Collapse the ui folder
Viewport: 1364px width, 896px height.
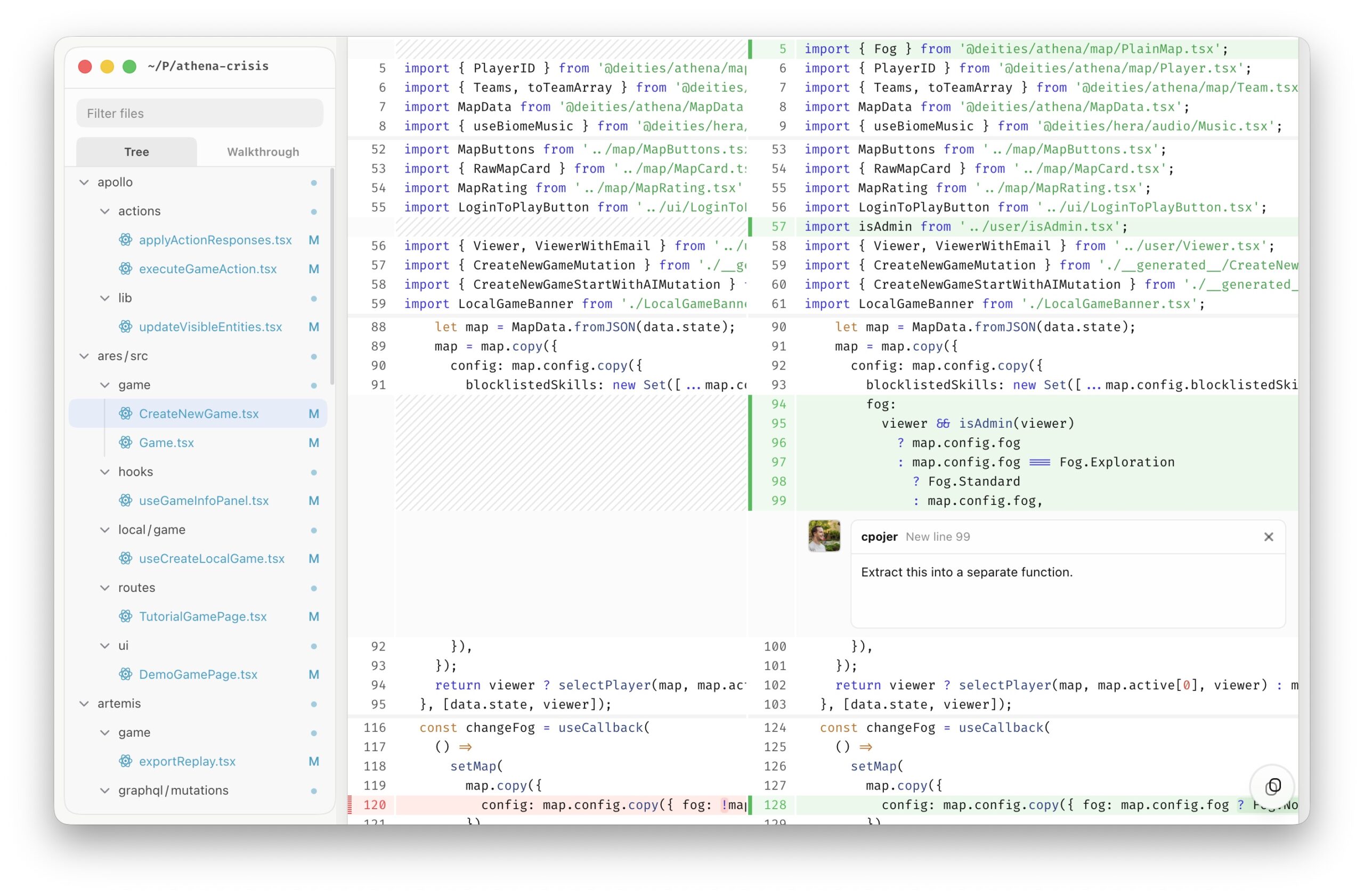(105, 646)
